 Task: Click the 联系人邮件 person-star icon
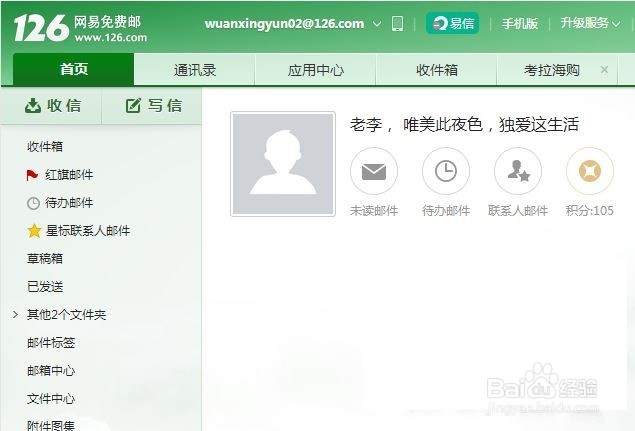pos(518,171)
